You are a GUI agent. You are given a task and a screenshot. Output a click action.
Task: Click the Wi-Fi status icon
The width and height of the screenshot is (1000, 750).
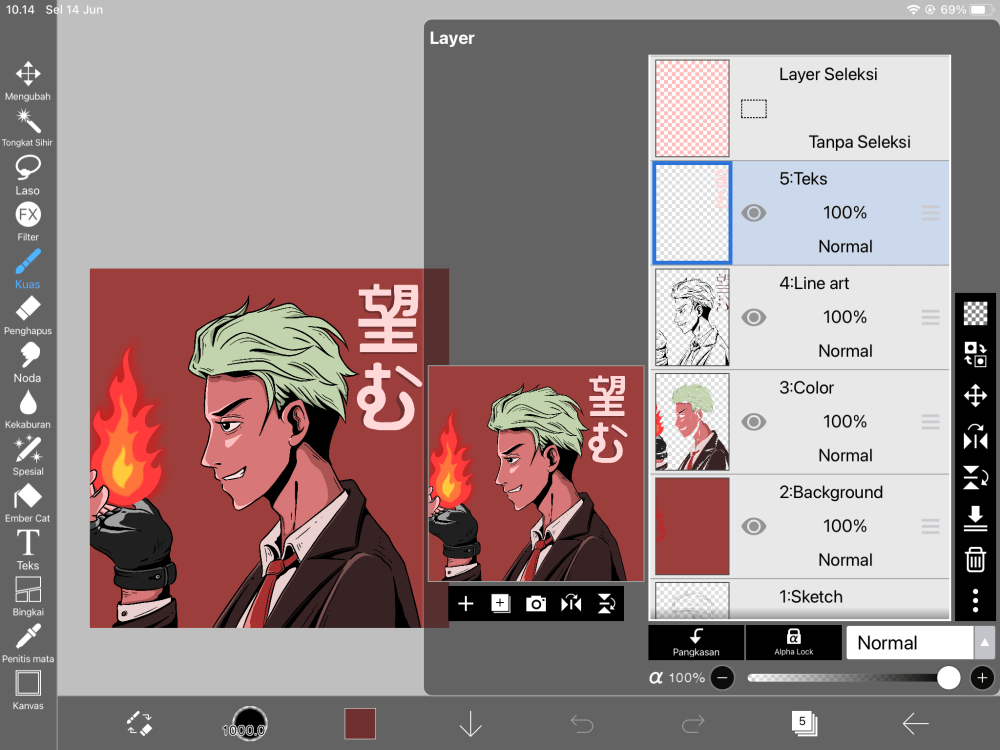coord(913,10)
